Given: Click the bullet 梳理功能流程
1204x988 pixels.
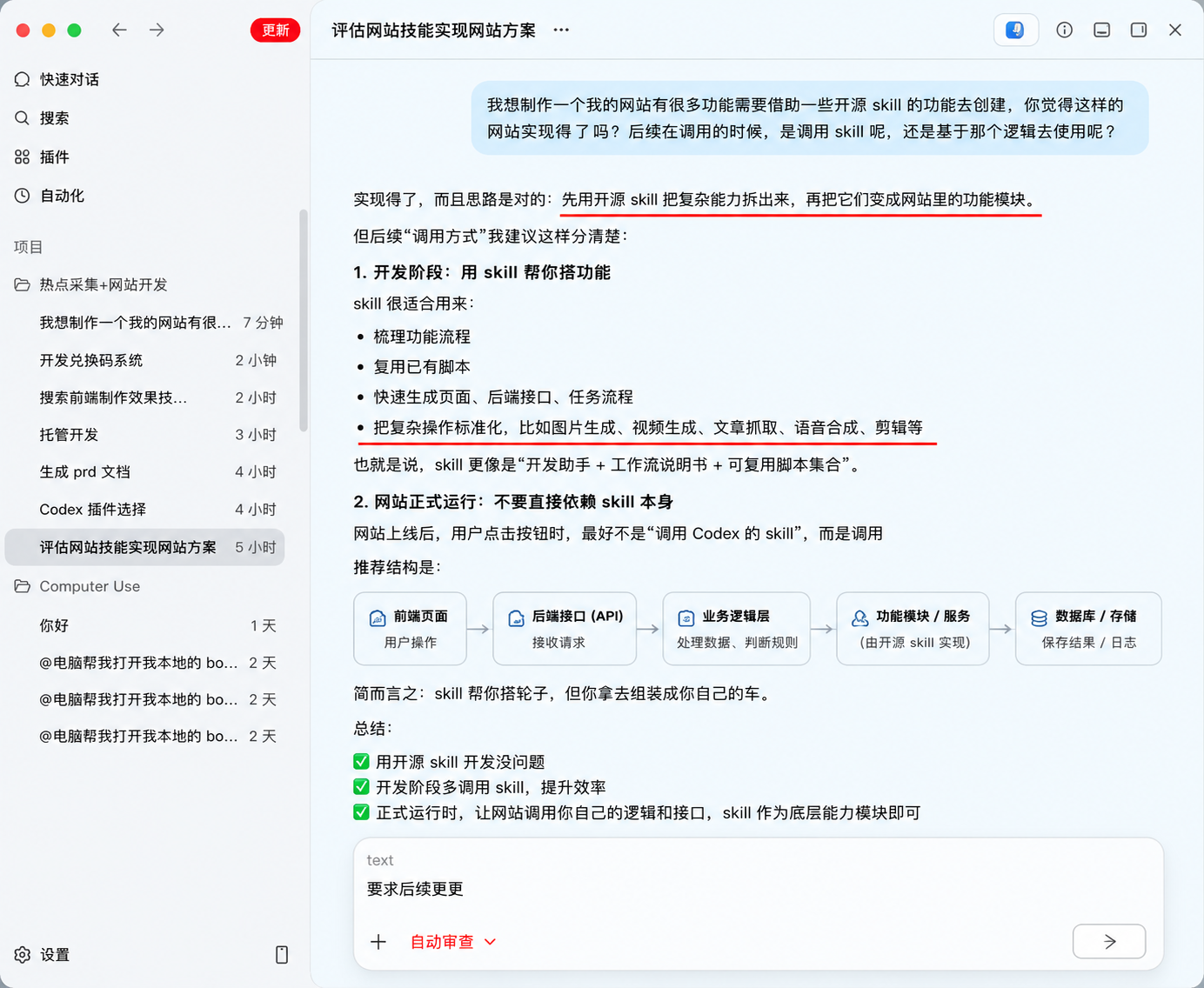Looking at the screenshot, I should [422, 337].
